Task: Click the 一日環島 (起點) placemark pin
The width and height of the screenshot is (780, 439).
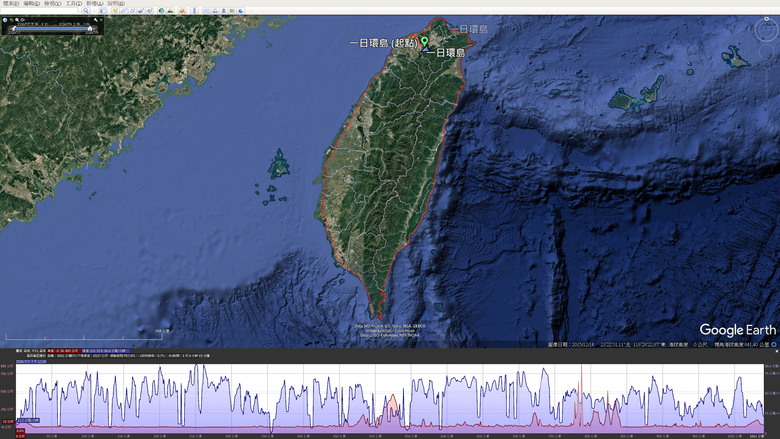Action: (x=424, y=42)
